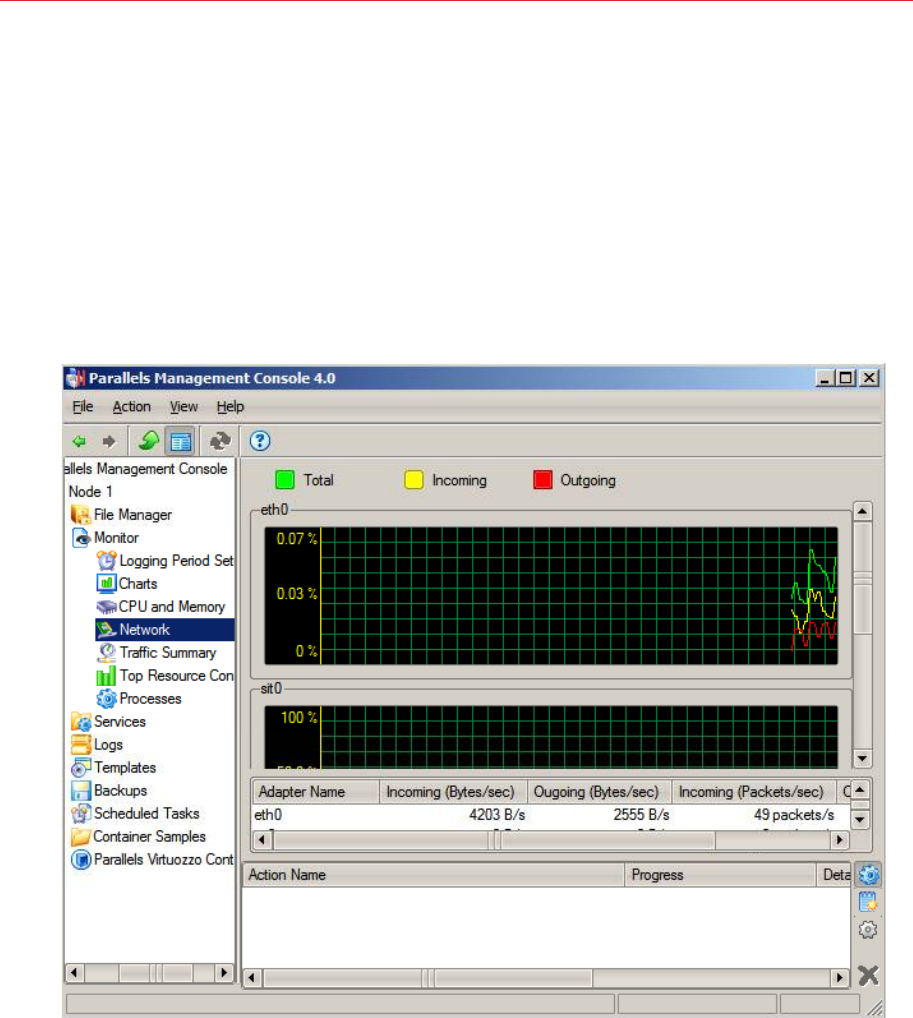
Task: Open Traffic Summary in the tree
Action: tap(168, 652)
